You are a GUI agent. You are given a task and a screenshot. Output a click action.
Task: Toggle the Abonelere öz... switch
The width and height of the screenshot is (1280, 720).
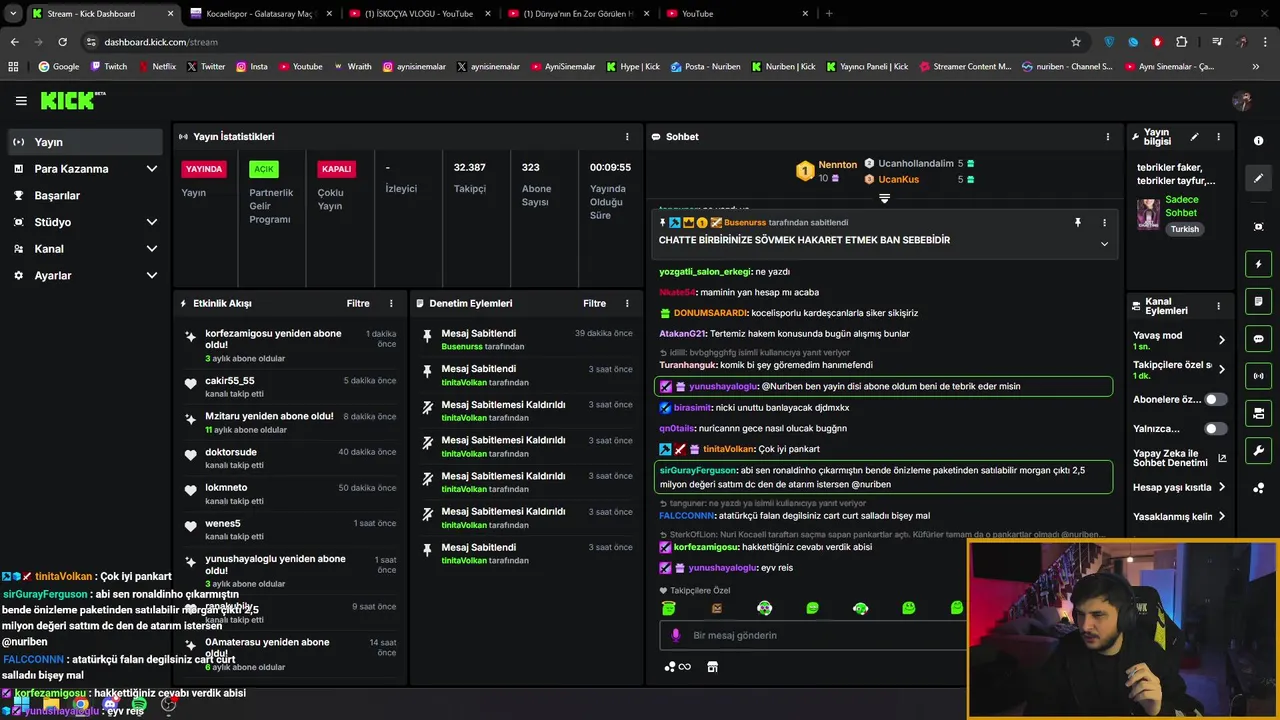[1215, 400]
